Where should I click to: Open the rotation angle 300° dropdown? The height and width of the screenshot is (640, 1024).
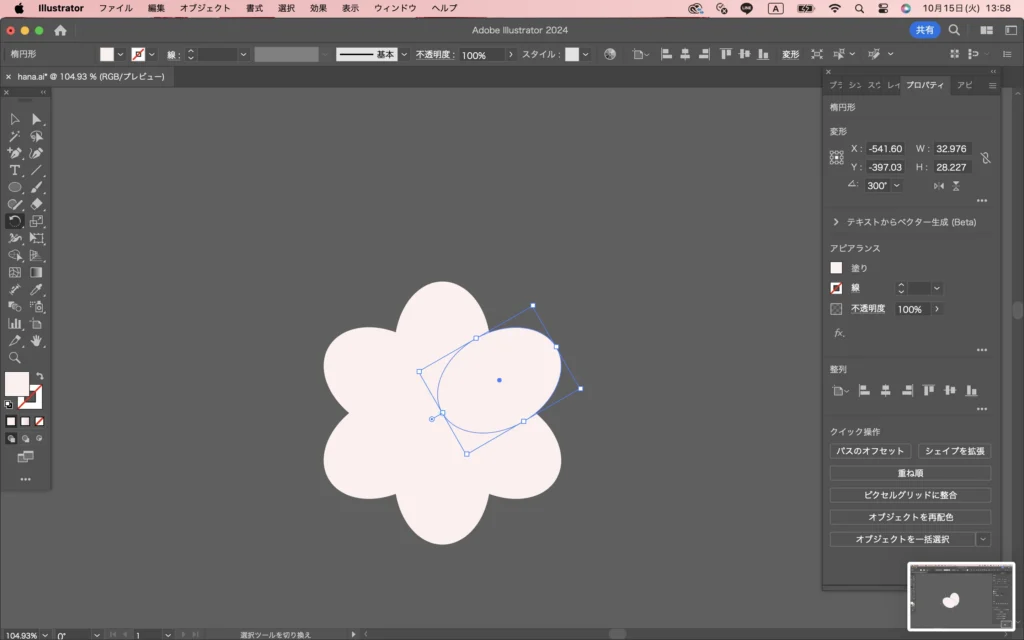pos(896,186)
